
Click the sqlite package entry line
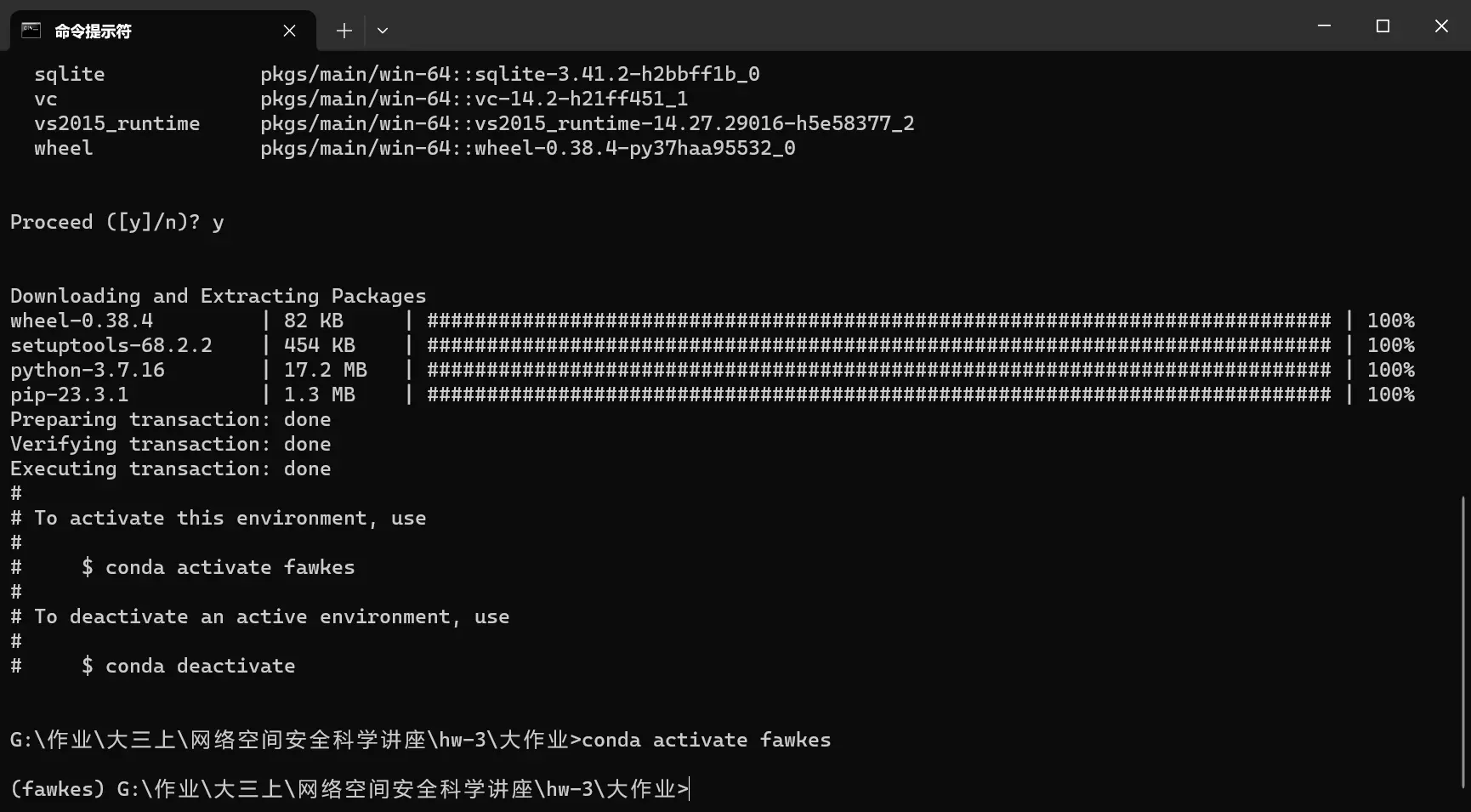click(396, 75)
